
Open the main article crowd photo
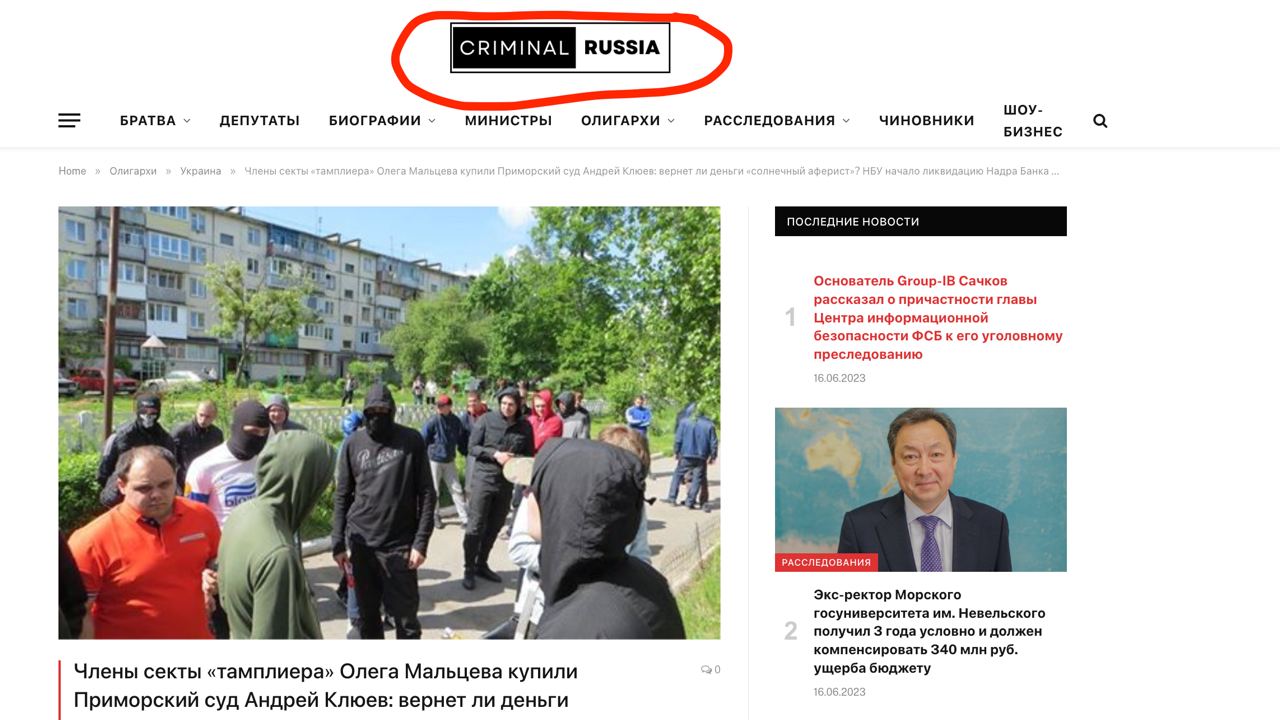pos(389,423)
